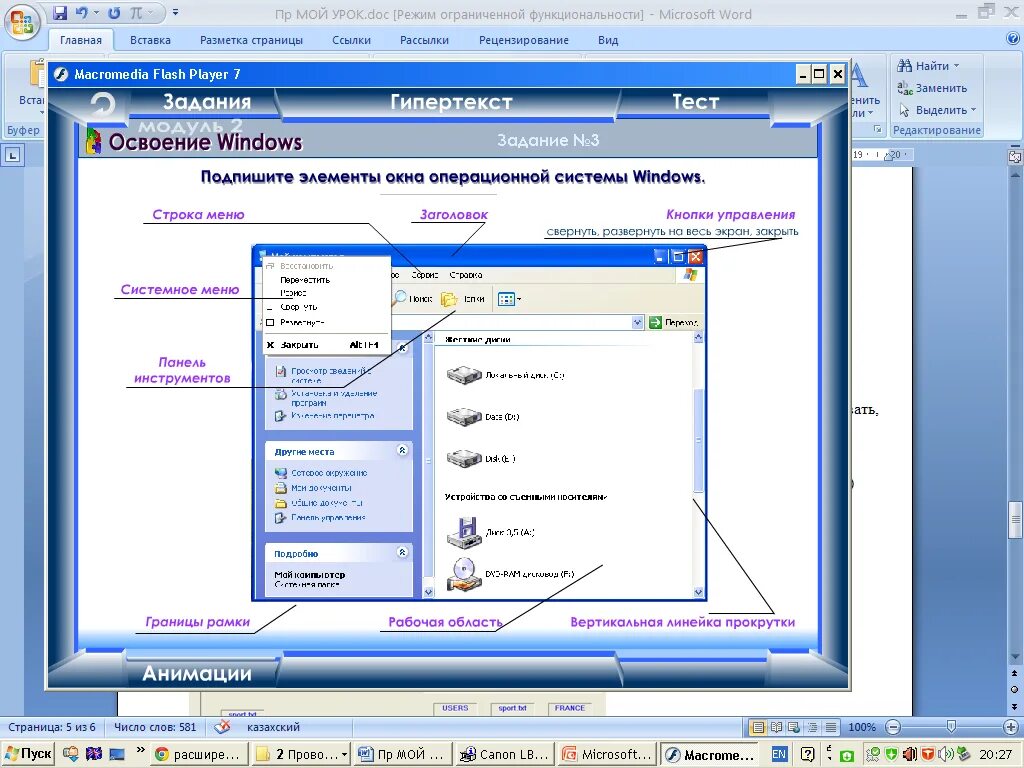Switch to Draft view
The height and width of the screenshot is (768, 1024).
(831, 727)
